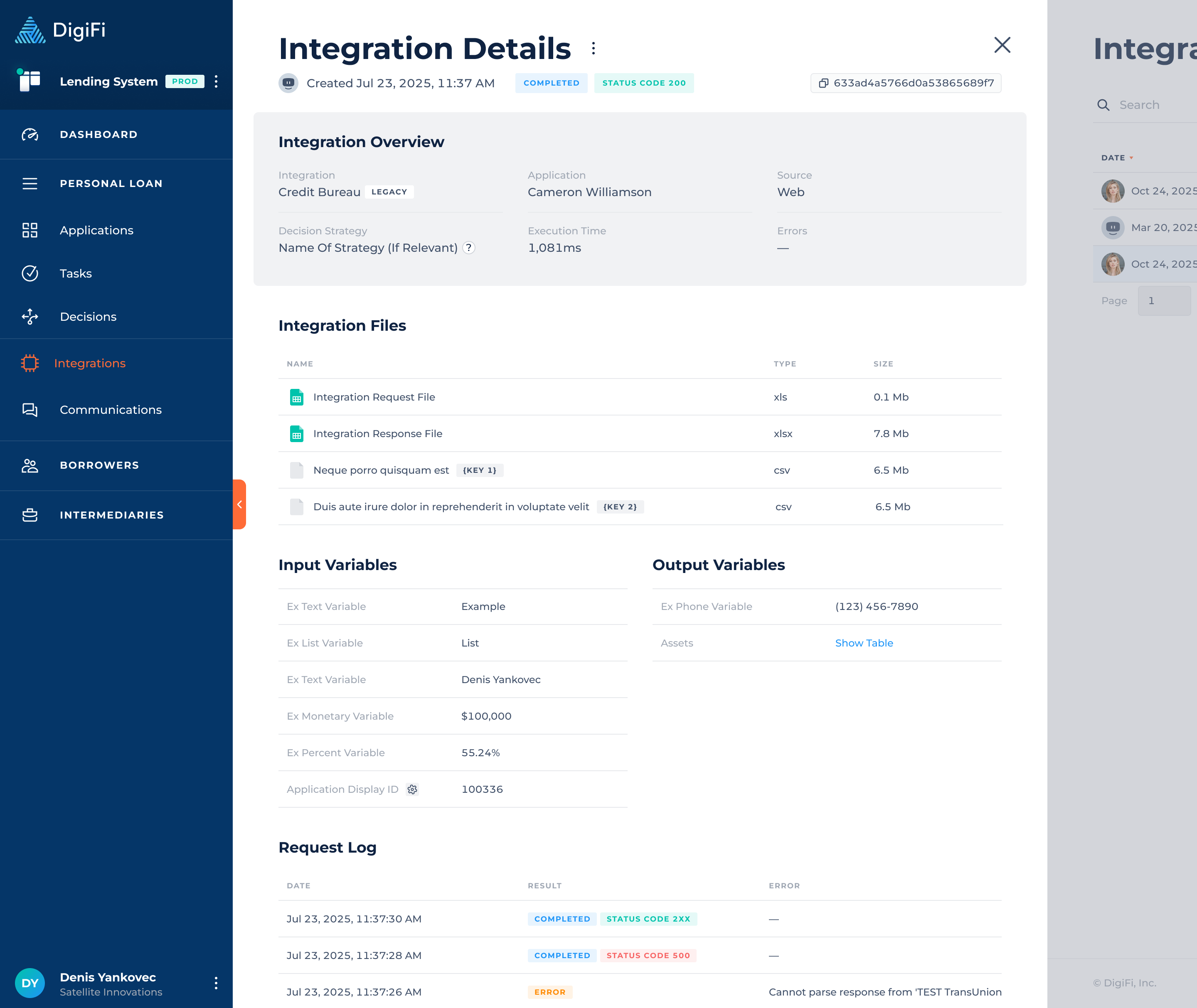Screen dimensions: 1197x1008
Task: Click Show Table link for Assets
Action: point(864,643)
